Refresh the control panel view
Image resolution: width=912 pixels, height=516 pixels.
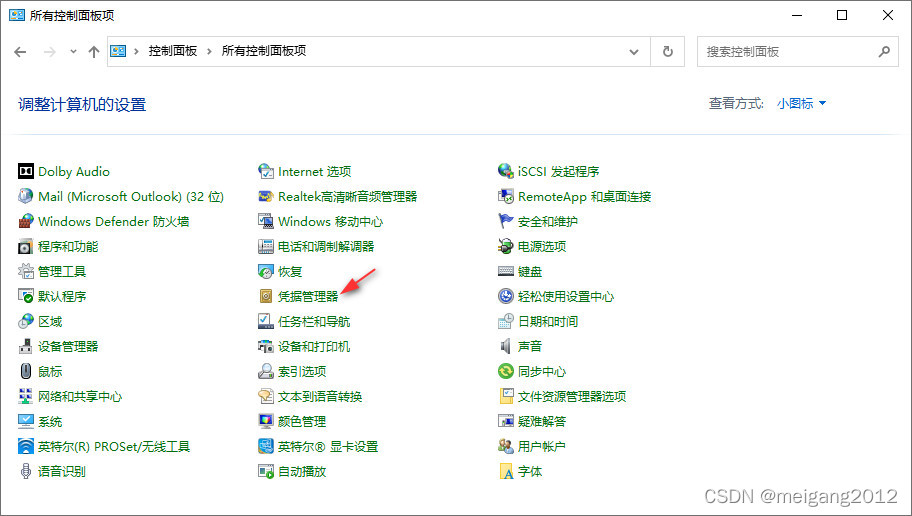click(668, 52)
